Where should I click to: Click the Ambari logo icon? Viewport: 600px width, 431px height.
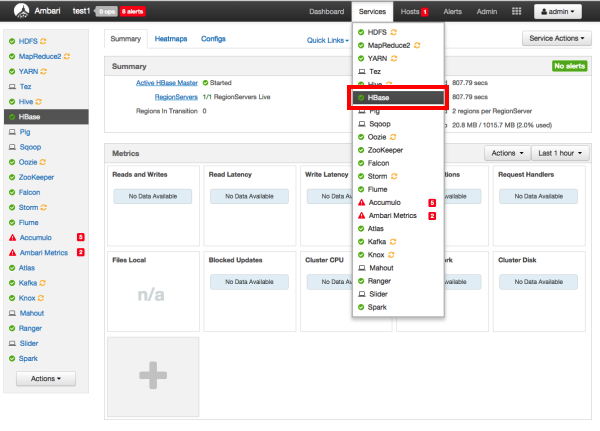point(21,11)
